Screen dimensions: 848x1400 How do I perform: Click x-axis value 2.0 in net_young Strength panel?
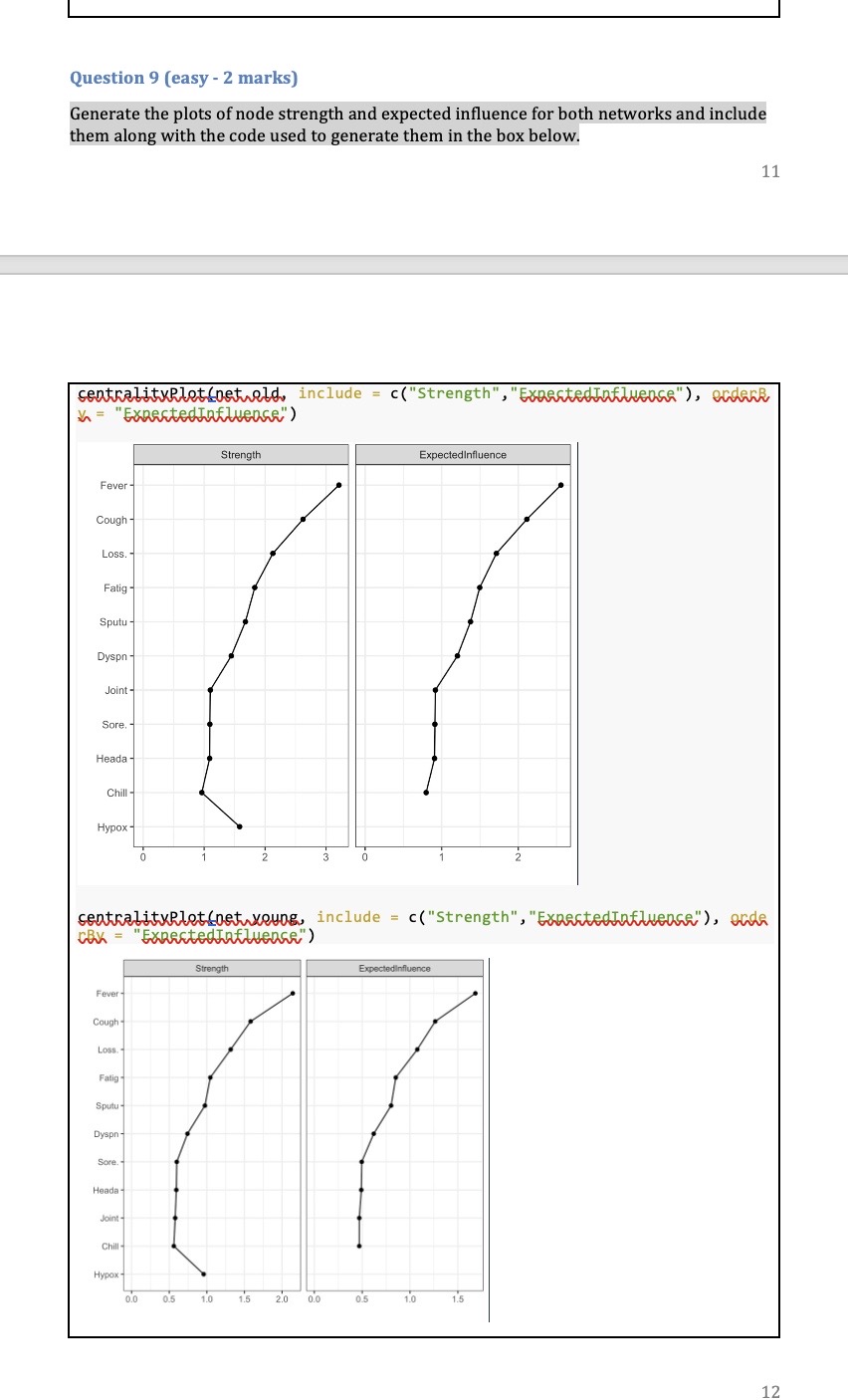click(x=282, y=1299)
